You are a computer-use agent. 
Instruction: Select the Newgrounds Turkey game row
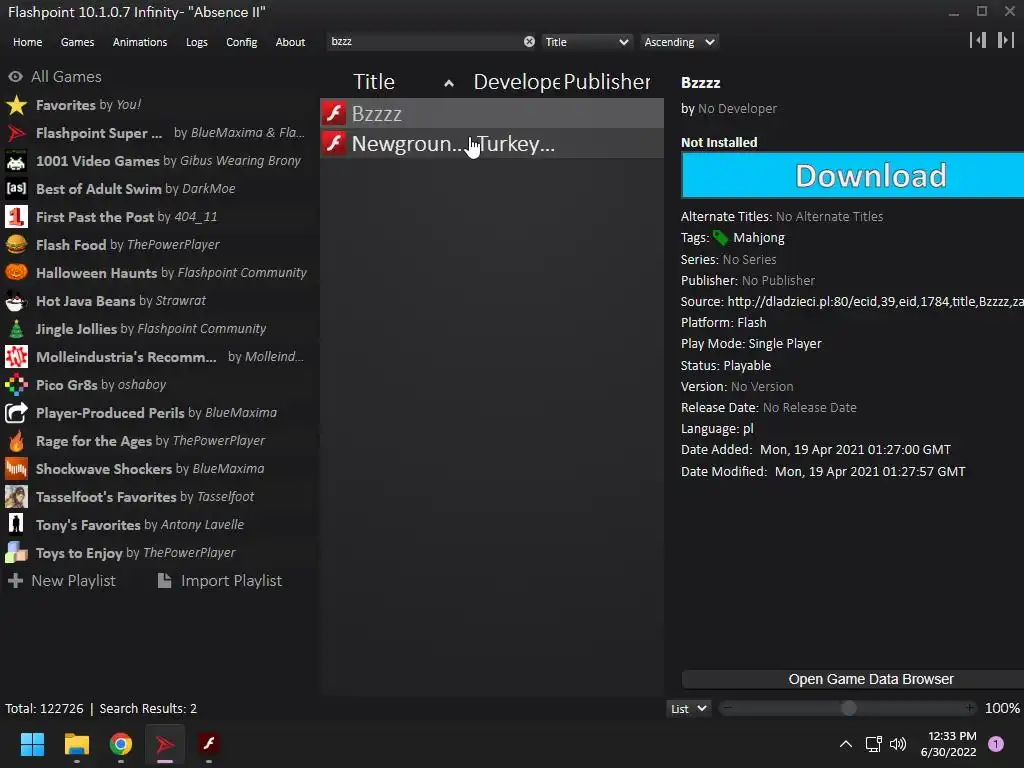(492, 143)
